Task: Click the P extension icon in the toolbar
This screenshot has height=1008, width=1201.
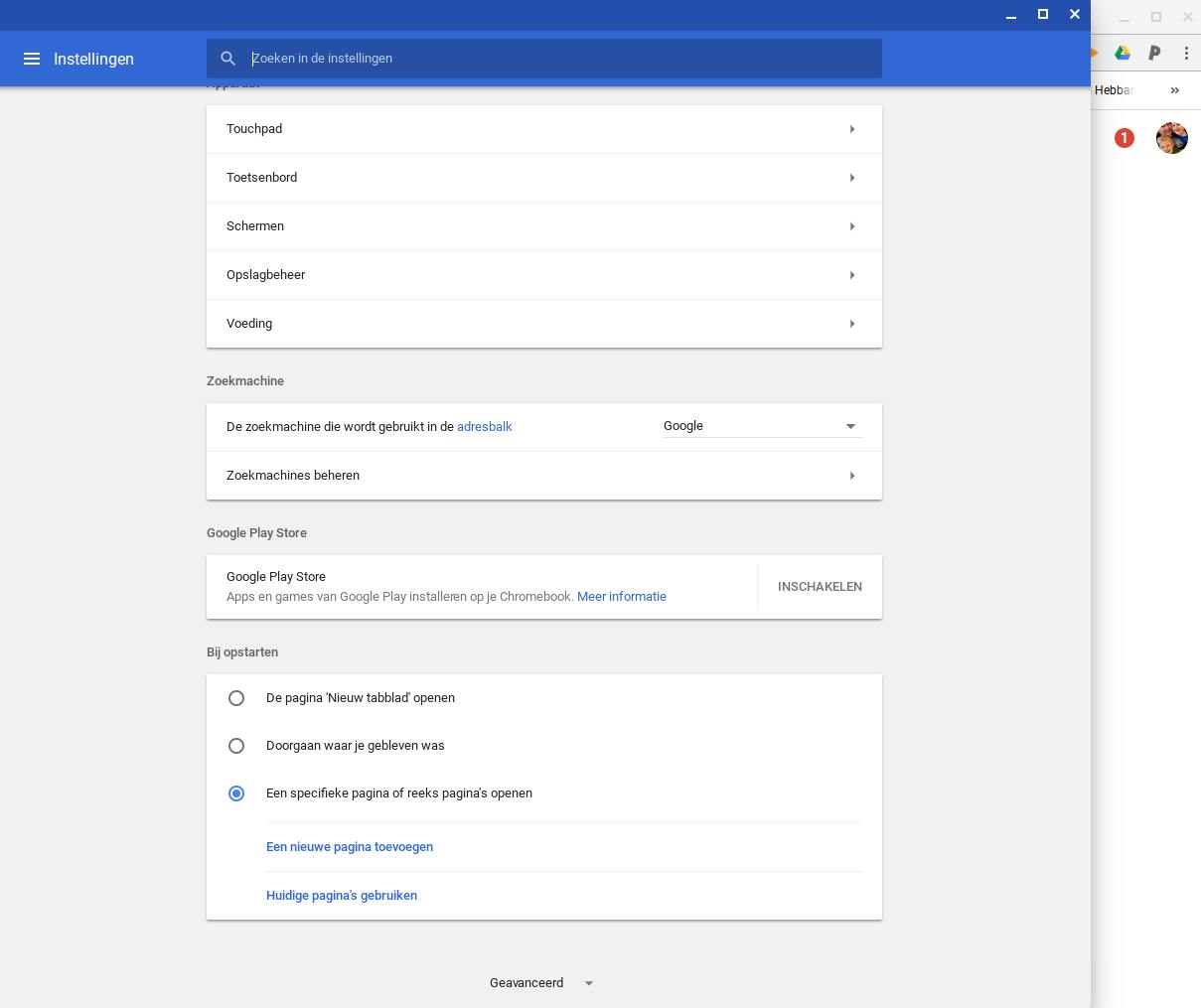Action: click(x=1154, y=53)
